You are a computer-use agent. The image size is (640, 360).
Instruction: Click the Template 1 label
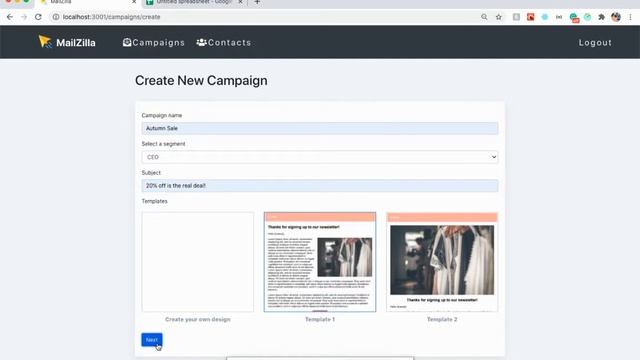click(x=320, y=319)
